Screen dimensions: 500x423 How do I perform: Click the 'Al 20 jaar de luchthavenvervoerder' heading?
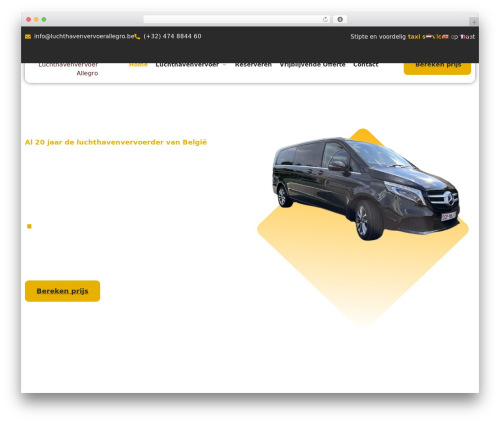pyautogui.click(x=116, y=142)
